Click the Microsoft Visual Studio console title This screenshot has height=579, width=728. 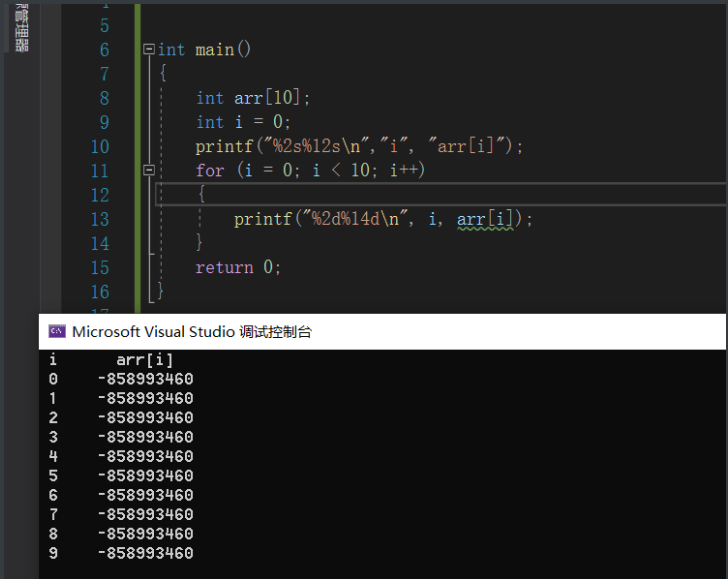coord(192,332)
